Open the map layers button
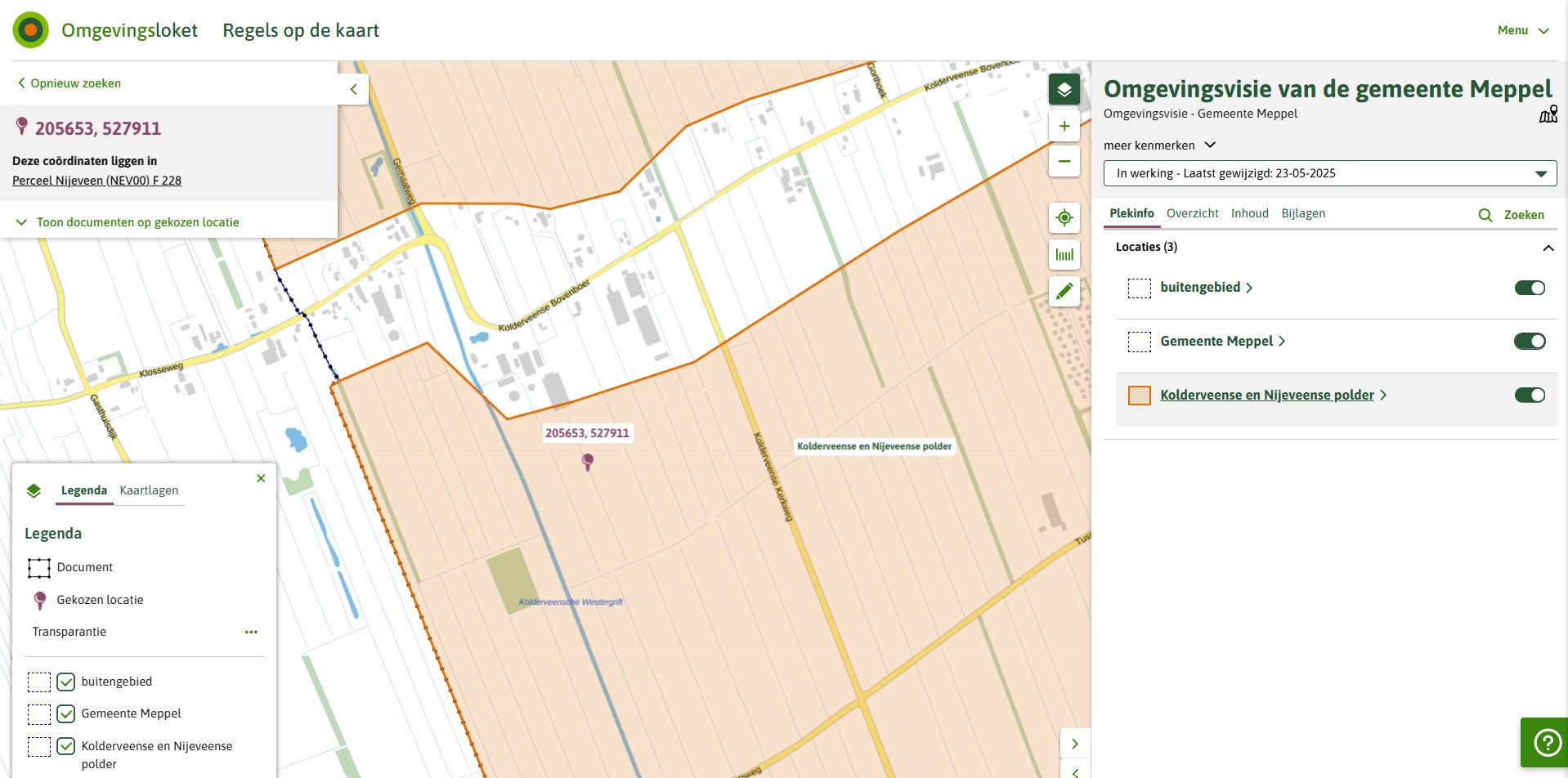Image resolution: width=1568 pixels, height=778 pixels. point(1064,89)
